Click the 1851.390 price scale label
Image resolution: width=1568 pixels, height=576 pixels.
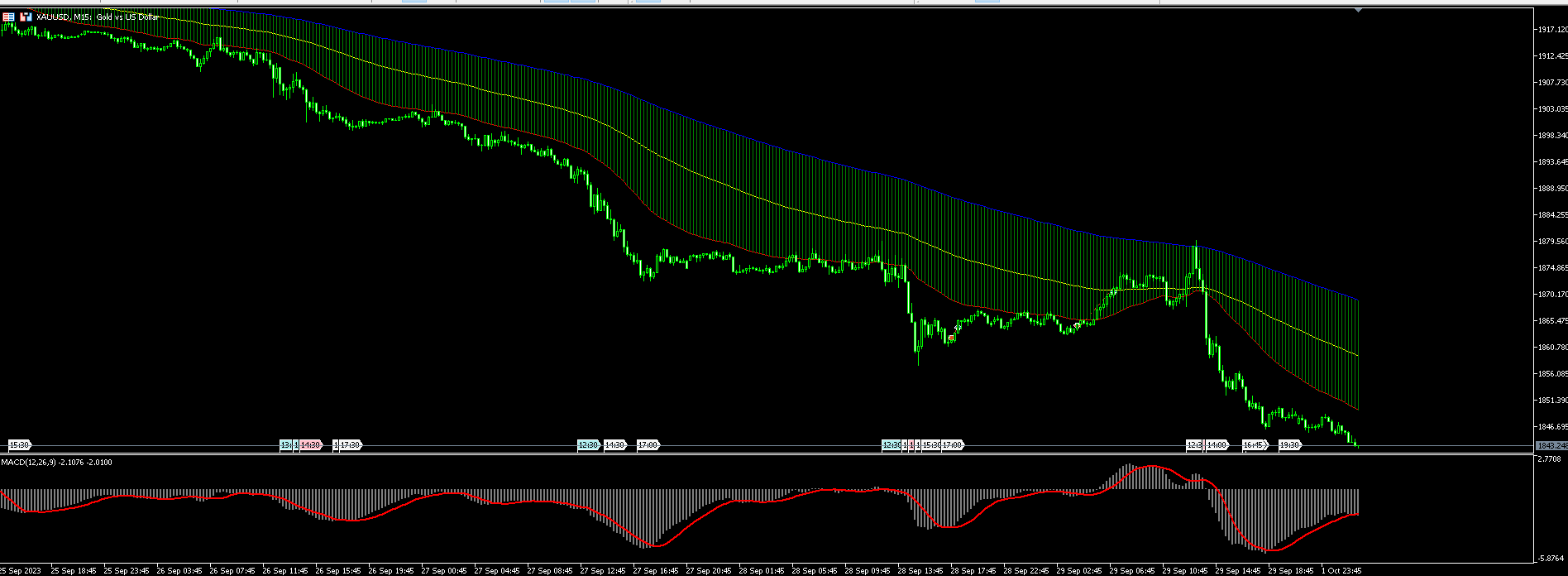(x=1552, y=401)
